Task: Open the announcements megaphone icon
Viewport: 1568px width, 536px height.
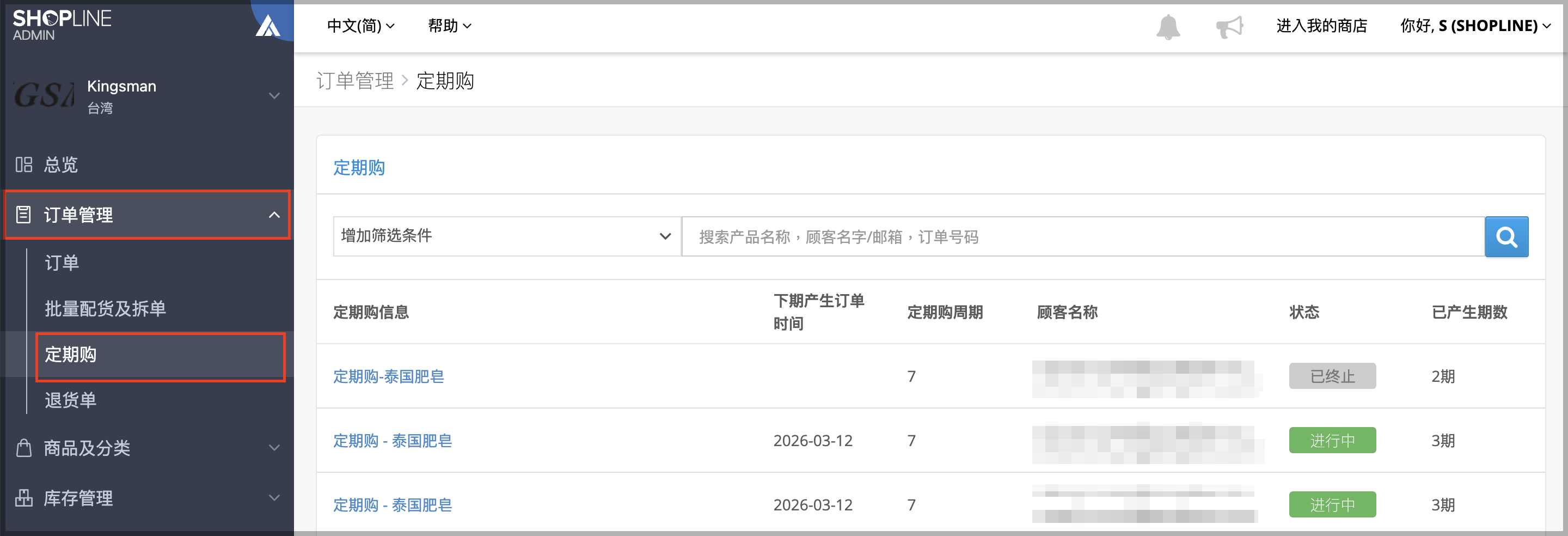Action: [1229, 26]
